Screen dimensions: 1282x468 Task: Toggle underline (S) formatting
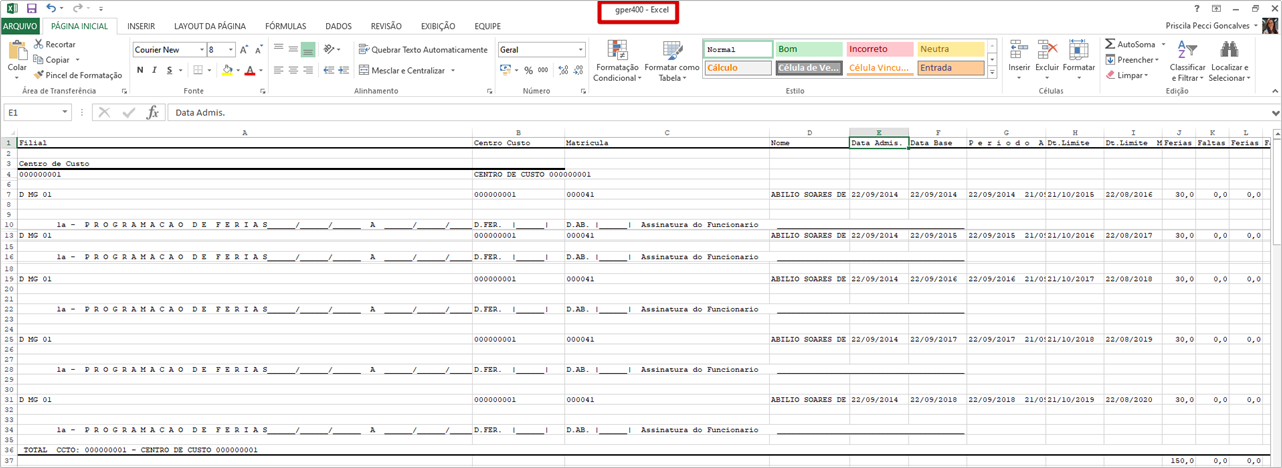point(169,70)
